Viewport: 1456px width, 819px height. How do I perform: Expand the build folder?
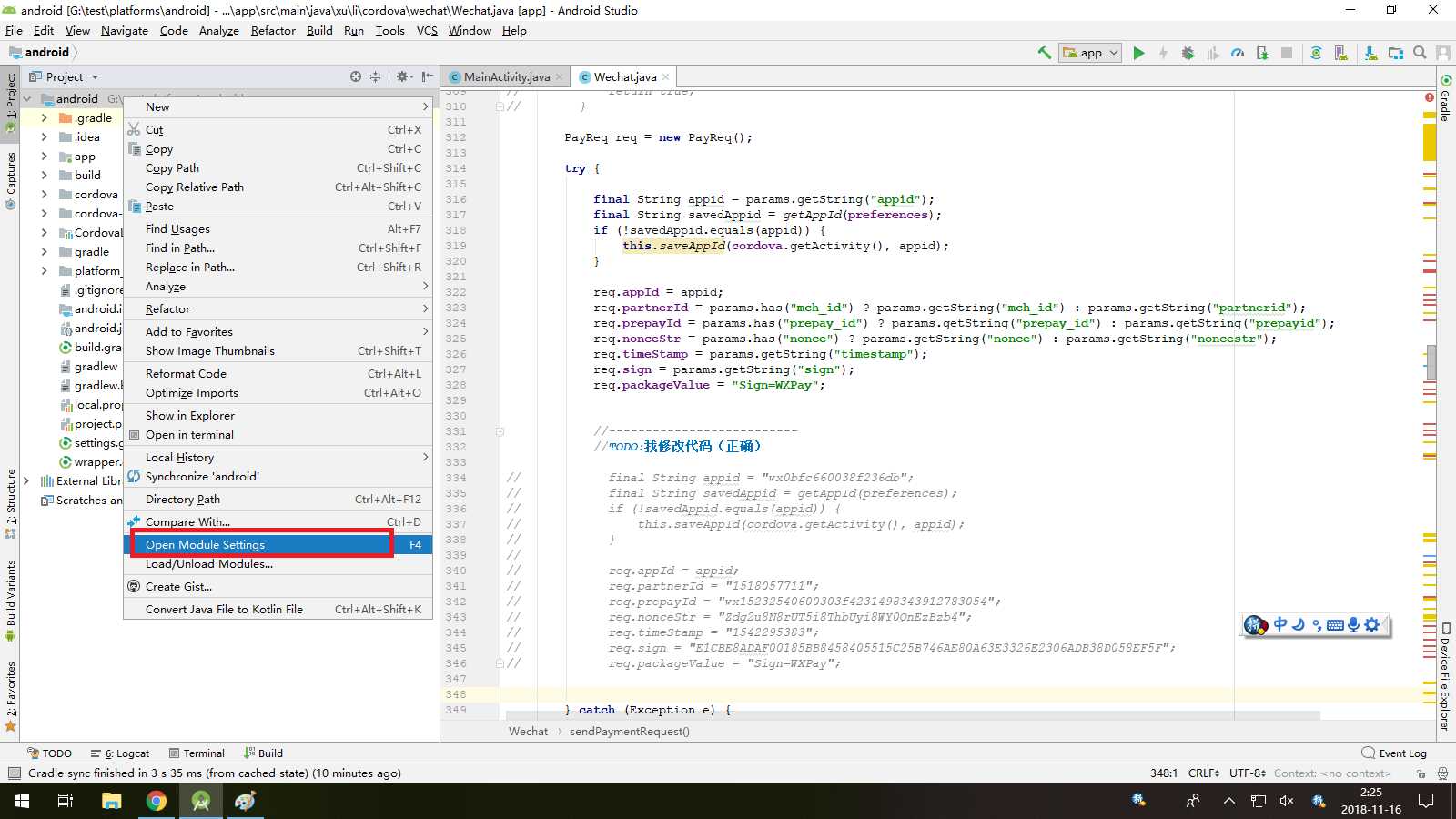pyautogui.click(x=44, y=175)
